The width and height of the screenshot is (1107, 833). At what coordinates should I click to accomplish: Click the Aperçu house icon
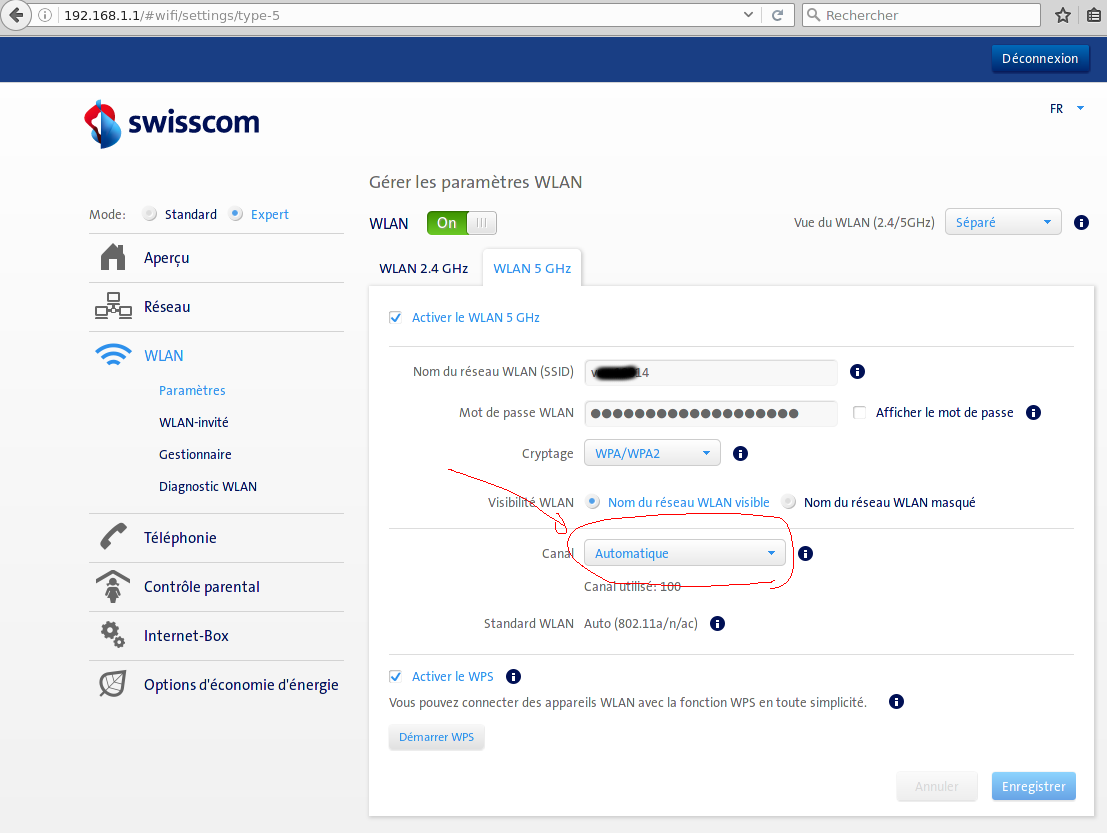(113, 258)
